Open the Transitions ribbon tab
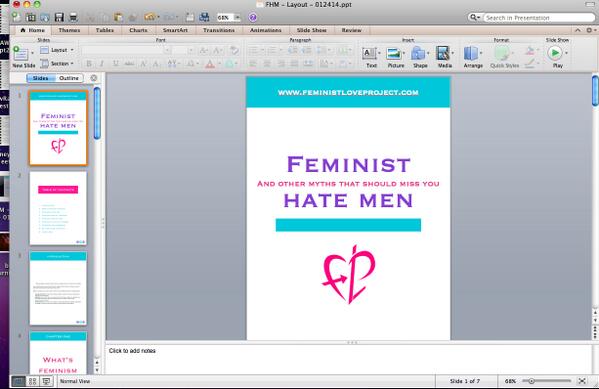 (219, 30)
